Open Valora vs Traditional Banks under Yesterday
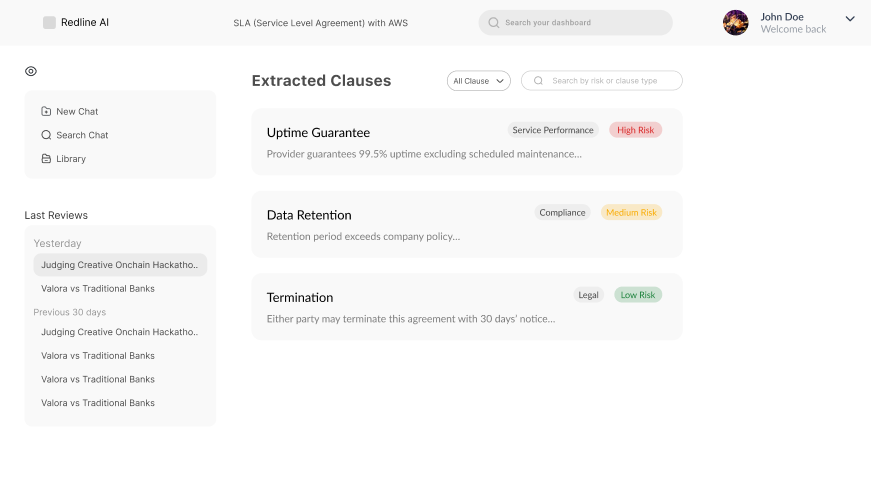Screen dimensions: 871x487 [98, 289]
